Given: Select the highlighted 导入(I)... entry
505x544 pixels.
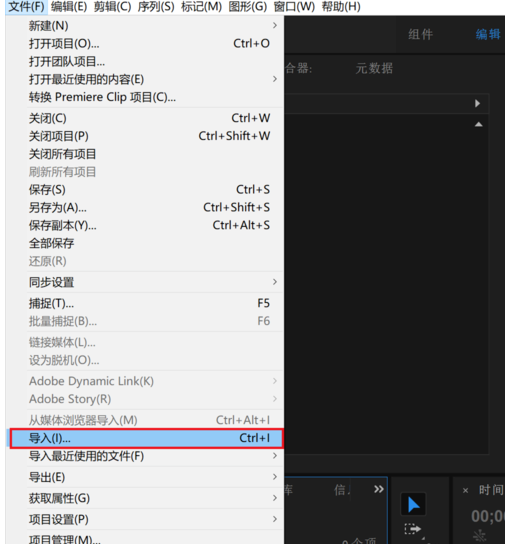Looking at the screenshot, I should [x=146, y=439].
